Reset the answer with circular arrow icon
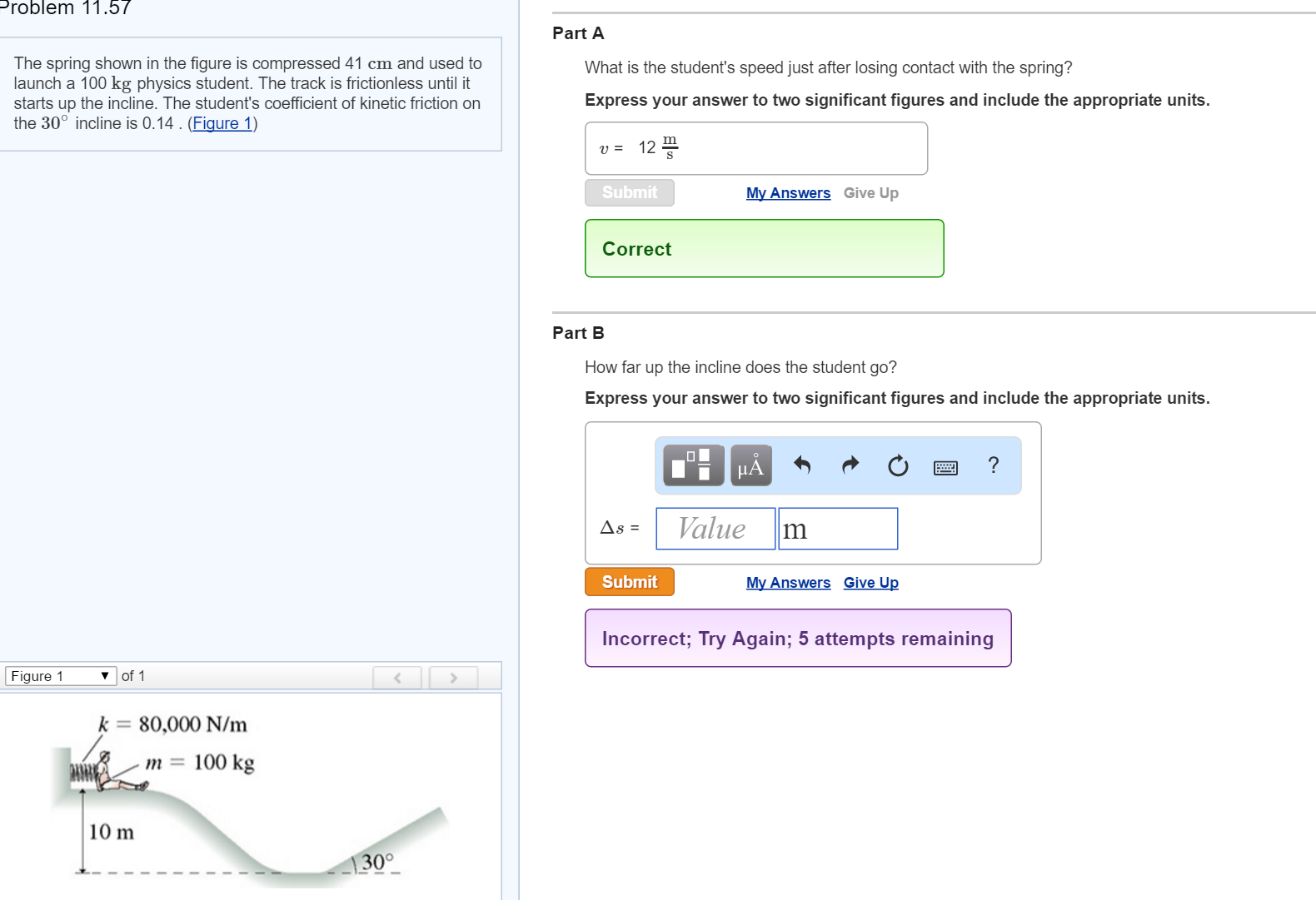This screenshot has height=900, width=1316. click(x=898, y=465)
